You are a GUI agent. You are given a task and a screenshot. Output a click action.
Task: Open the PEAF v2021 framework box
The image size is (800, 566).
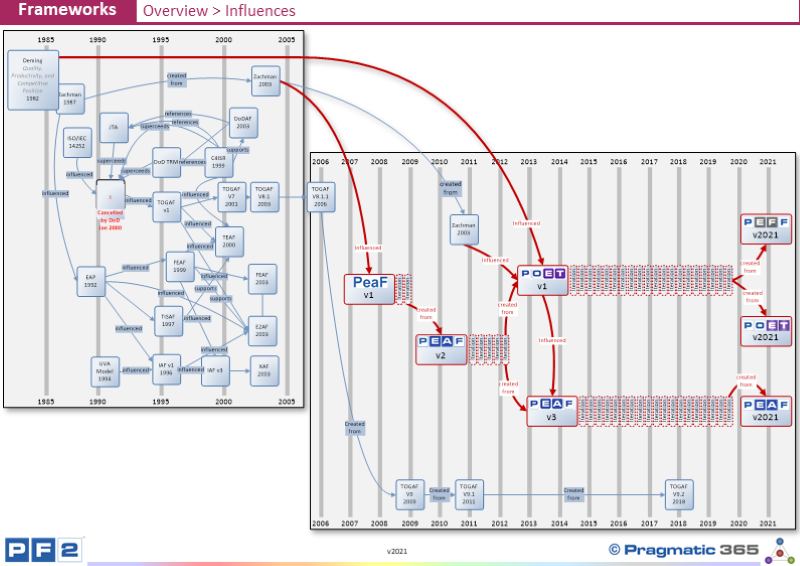[766, 411]
